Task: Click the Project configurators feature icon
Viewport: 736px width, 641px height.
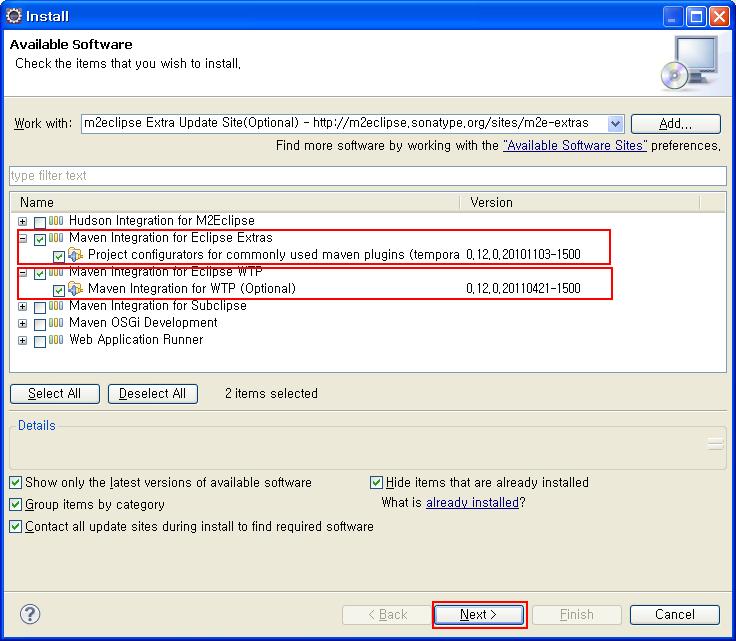Action: point(75,254)
